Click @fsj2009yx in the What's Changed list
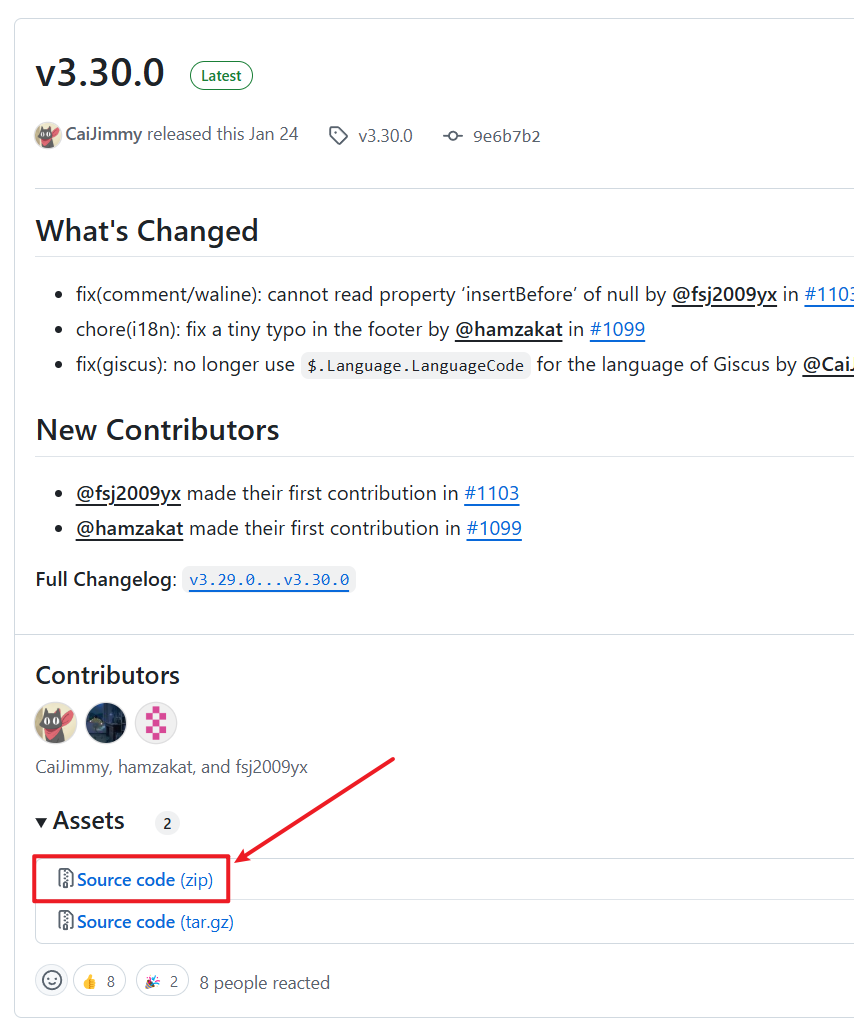Image resolution: width=854 pixels, height=1030 pixels. [724, 295]
